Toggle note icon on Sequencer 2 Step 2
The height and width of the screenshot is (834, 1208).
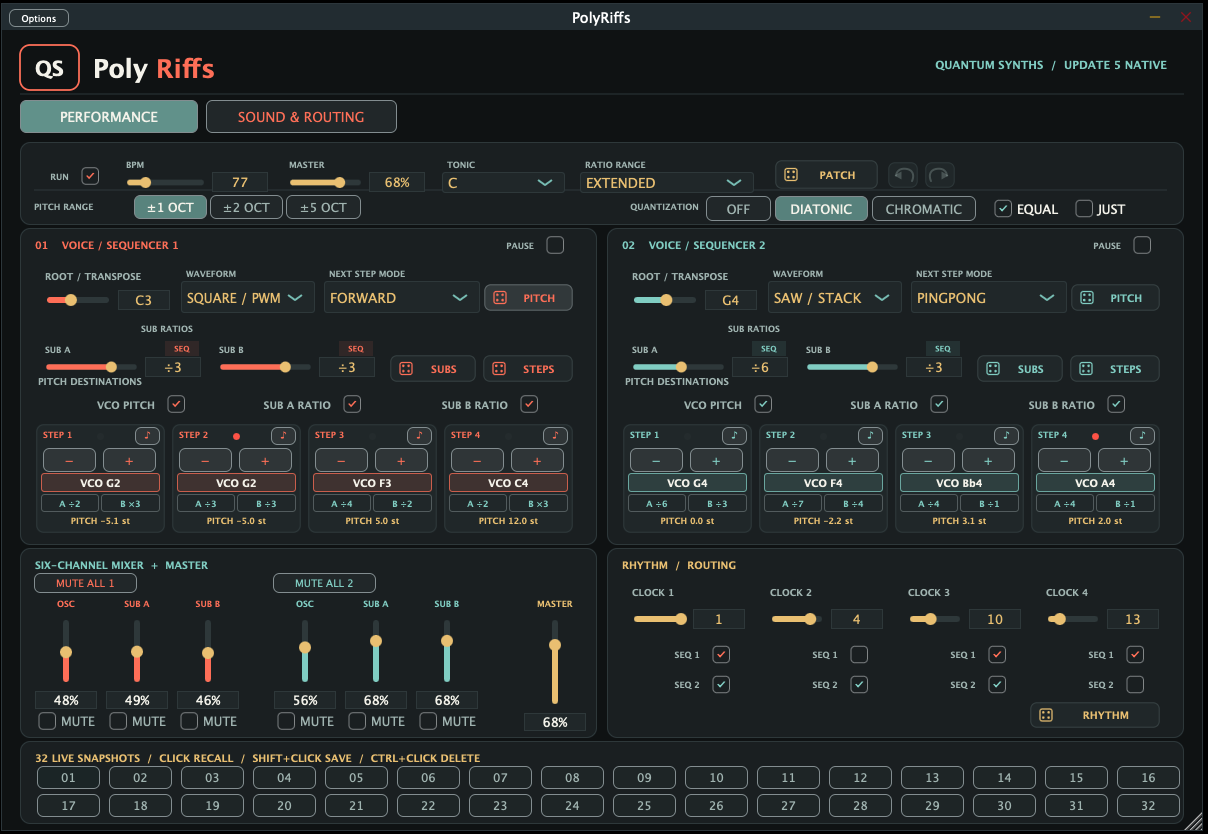(x=870, y=436)
